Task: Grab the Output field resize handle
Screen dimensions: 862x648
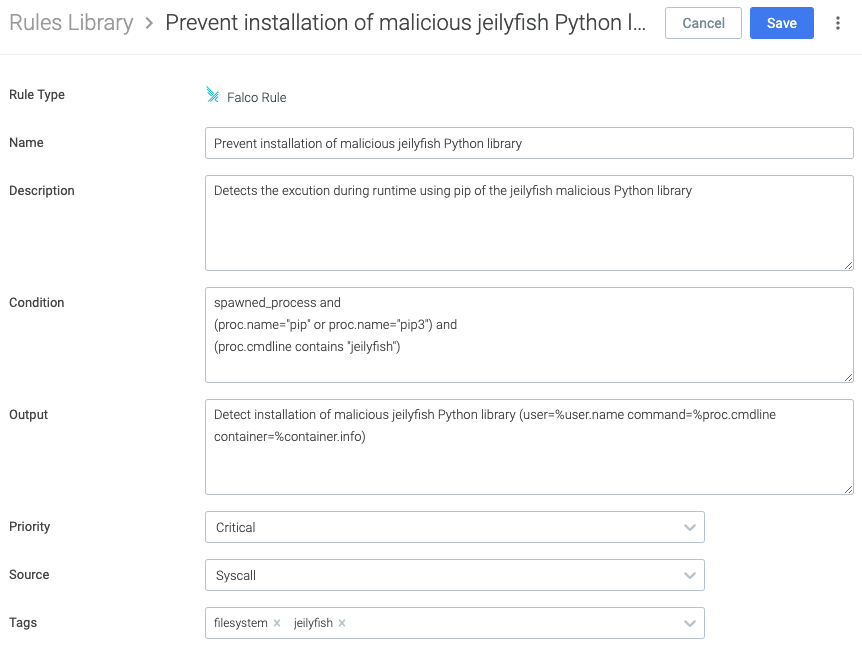Action: [848, 489]
